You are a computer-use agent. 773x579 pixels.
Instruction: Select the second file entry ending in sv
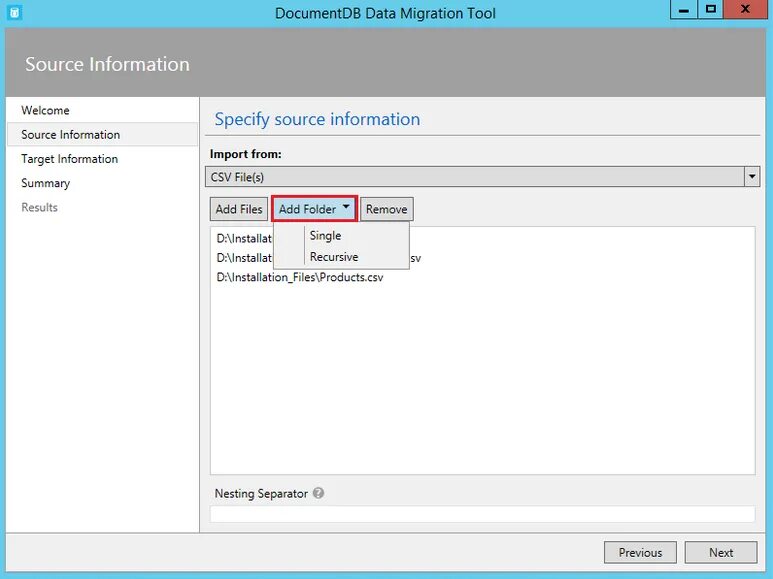pos(244,258)
